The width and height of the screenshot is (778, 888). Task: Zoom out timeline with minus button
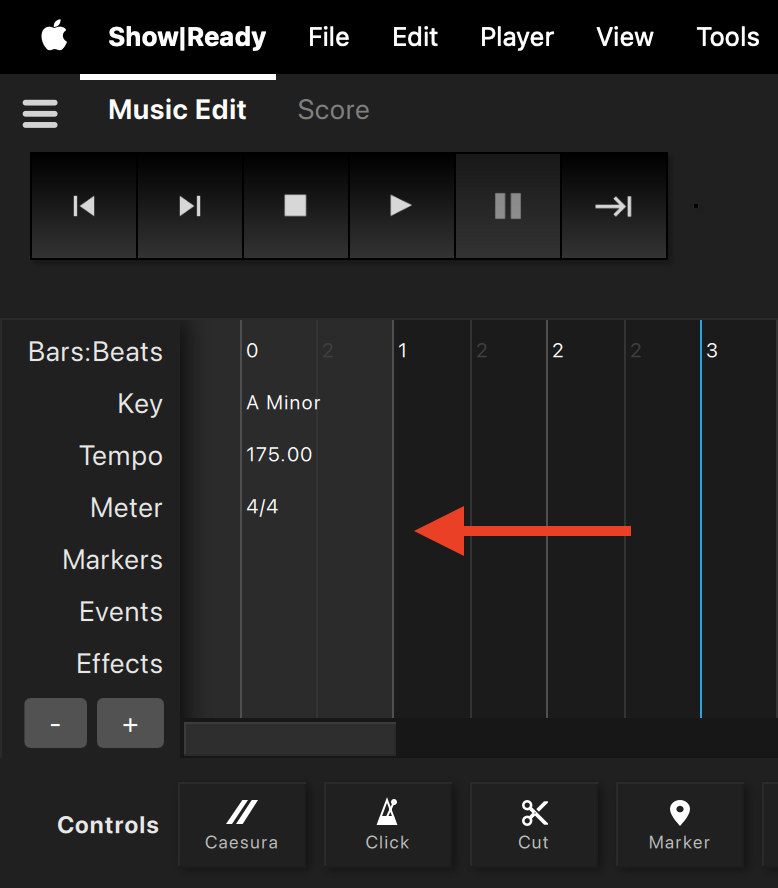coord(55,724)
